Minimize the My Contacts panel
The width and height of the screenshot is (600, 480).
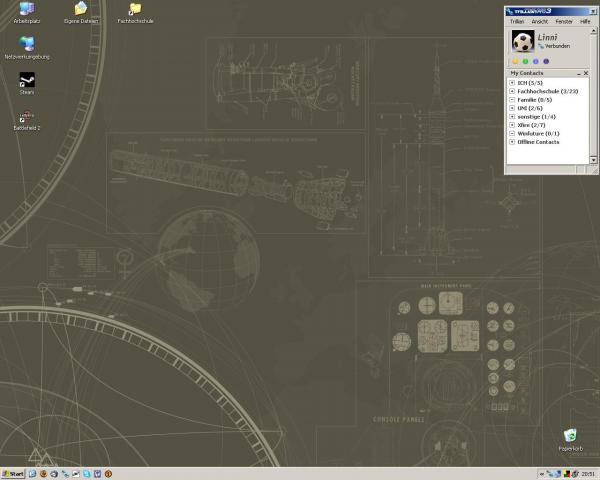579,73
